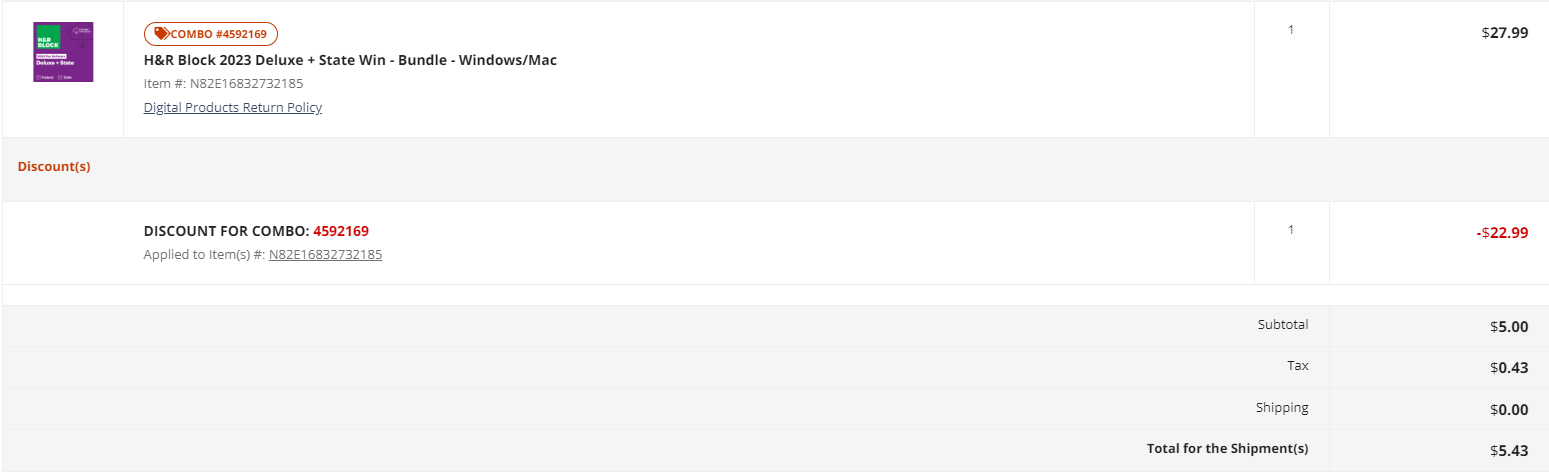Open the COMBO #4592169 badge
The width and height of the screenshot is (1549, 474).
pyautogui.click(x=211, y=34)
